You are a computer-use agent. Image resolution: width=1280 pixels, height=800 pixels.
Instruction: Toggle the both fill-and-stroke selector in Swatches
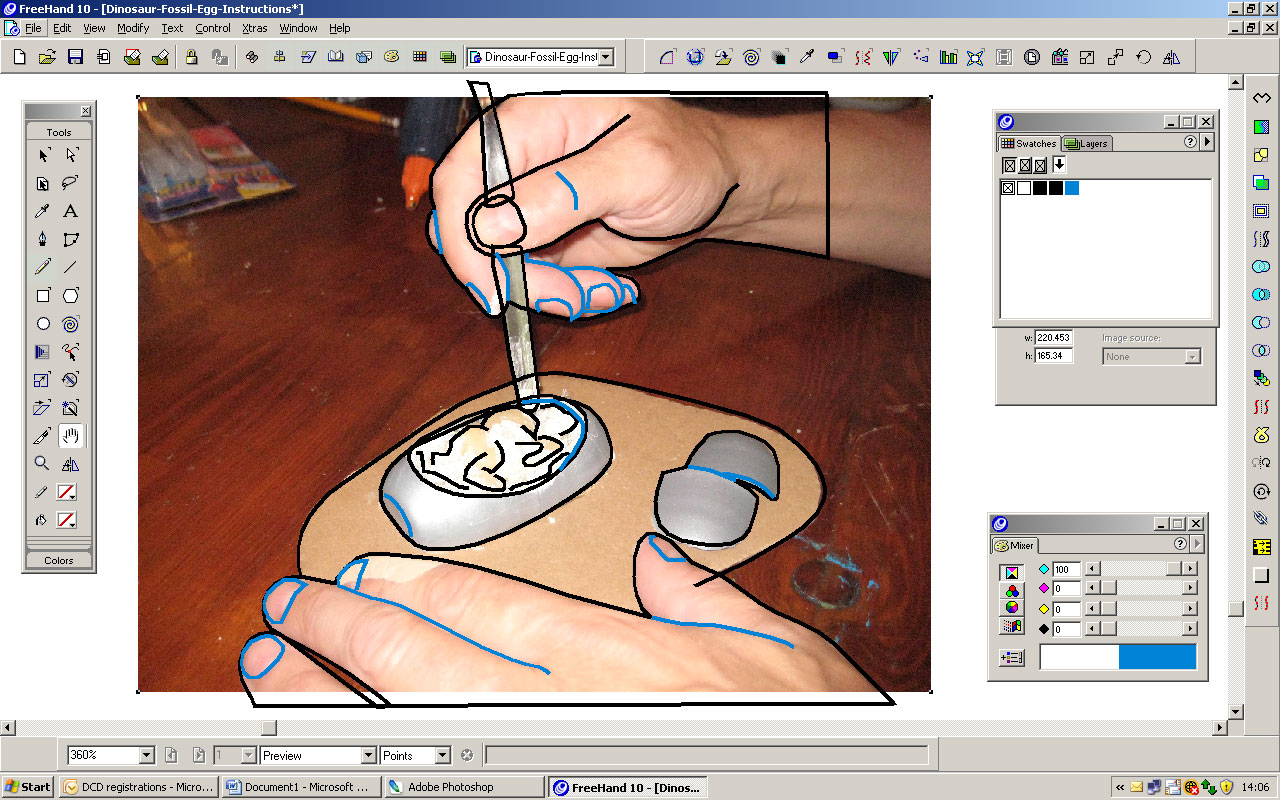tap(1040, 165)
